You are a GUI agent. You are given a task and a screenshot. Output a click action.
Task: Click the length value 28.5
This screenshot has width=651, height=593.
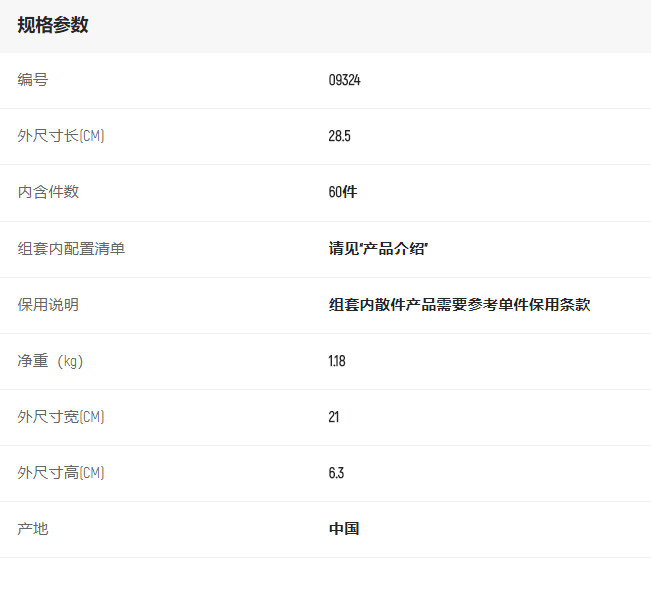click(339, 136)
